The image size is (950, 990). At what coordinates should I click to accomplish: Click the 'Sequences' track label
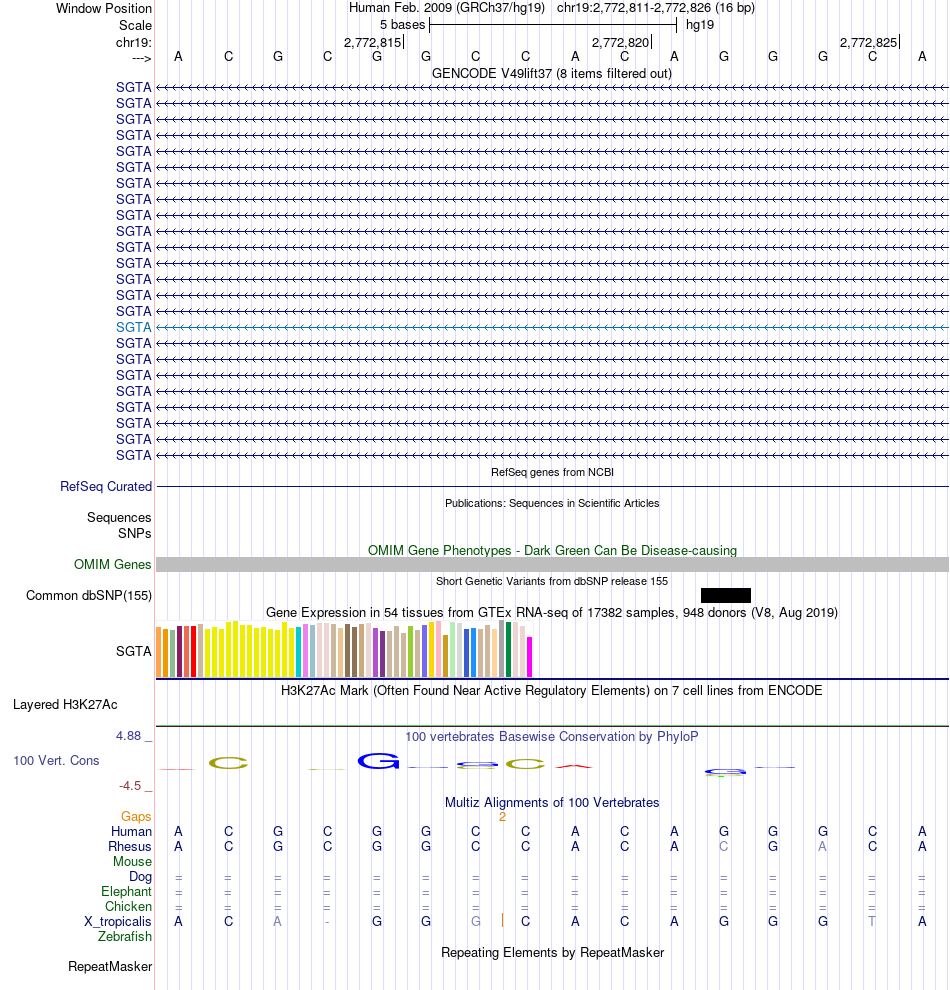(119, 517)
